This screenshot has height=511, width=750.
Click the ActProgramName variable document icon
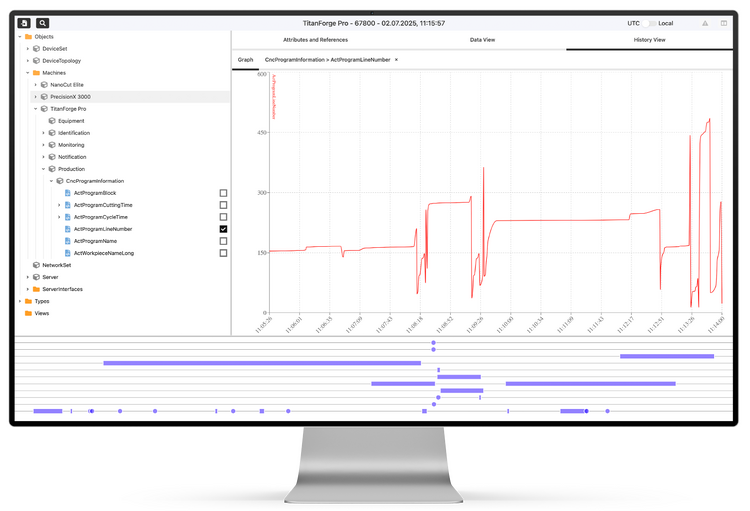pyautogui.click(x=68, y=241)
